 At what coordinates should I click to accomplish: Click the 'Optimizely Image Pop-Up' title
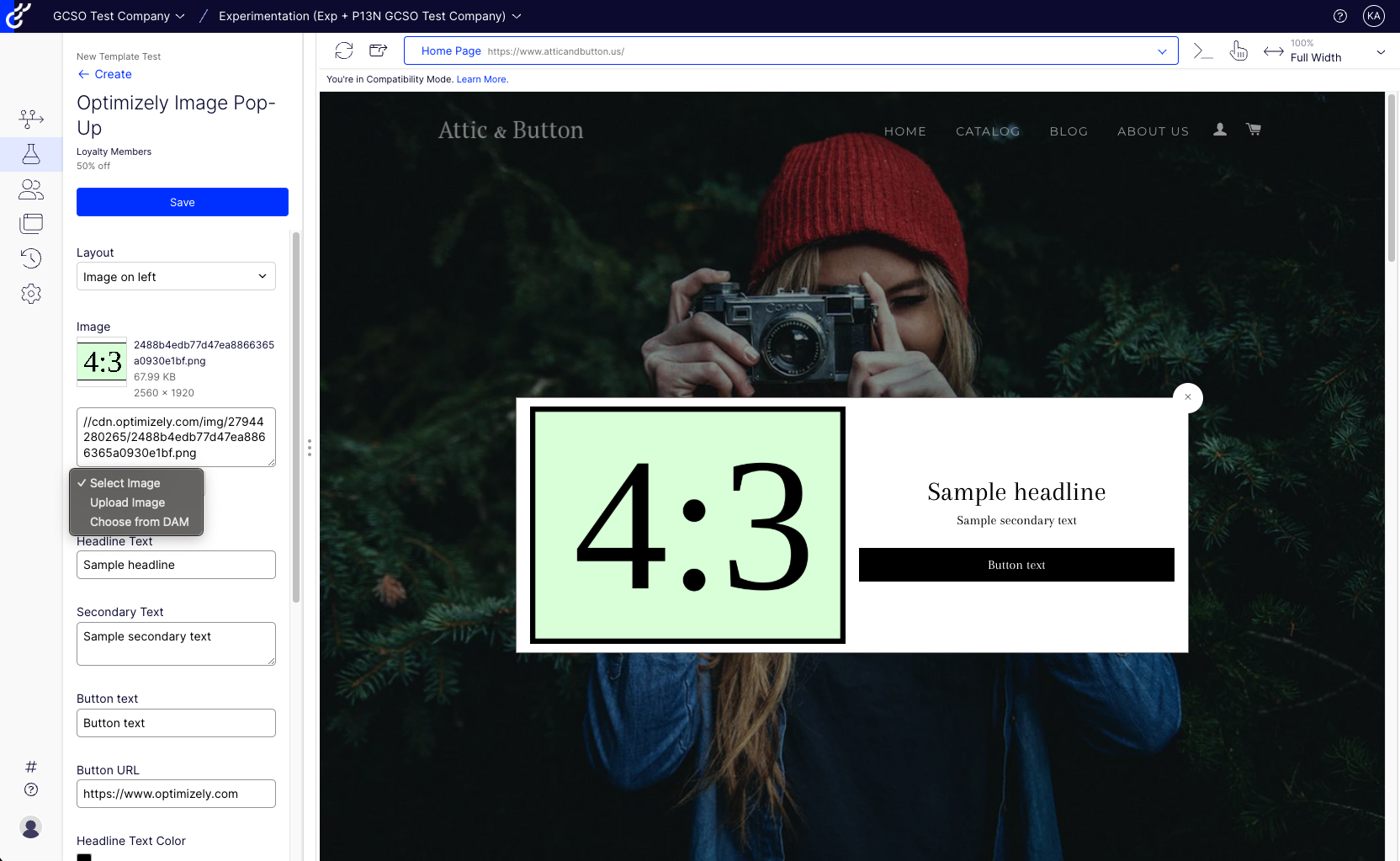176,115
